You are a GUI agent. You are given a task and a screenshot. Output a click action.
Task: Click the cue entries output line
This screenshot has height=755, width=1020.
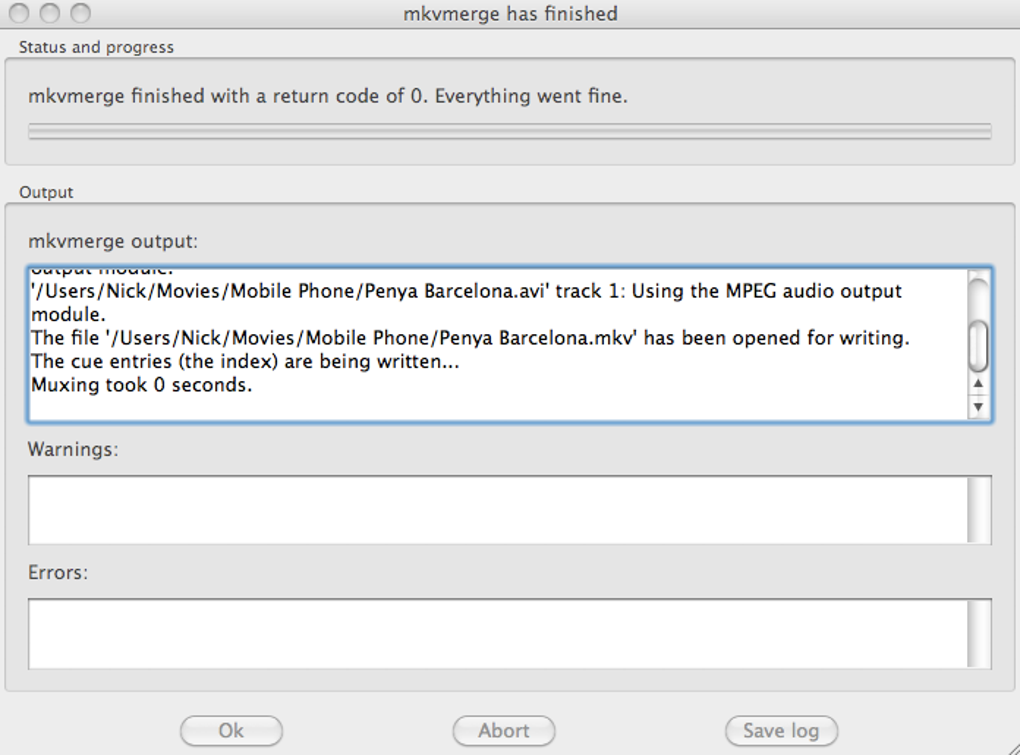245,361
